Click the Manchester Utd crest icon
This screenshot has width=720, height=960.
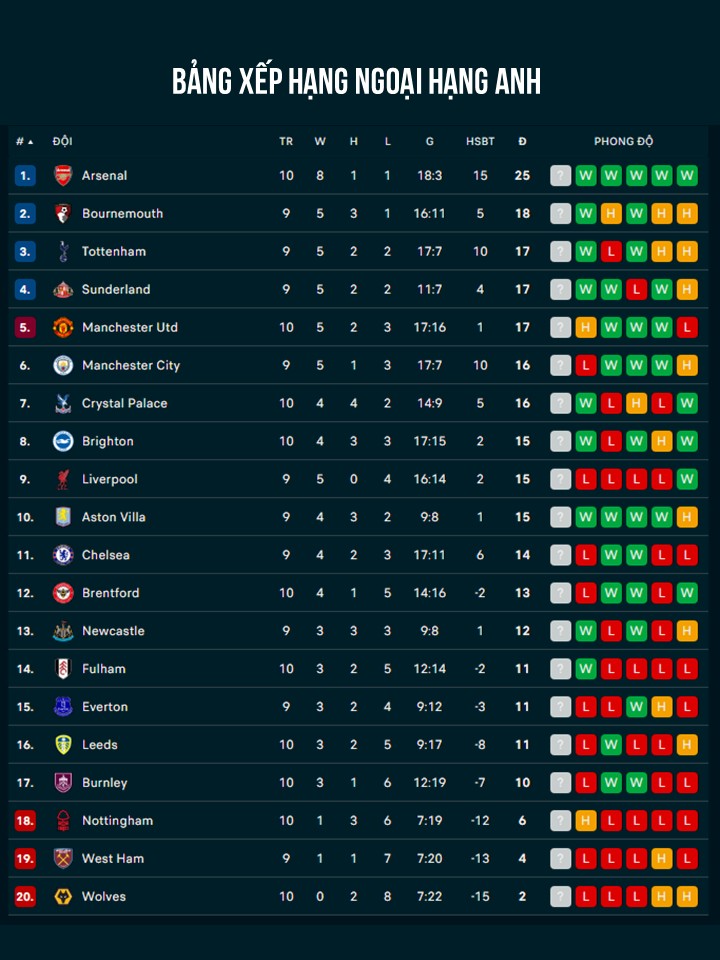[63, 328]
